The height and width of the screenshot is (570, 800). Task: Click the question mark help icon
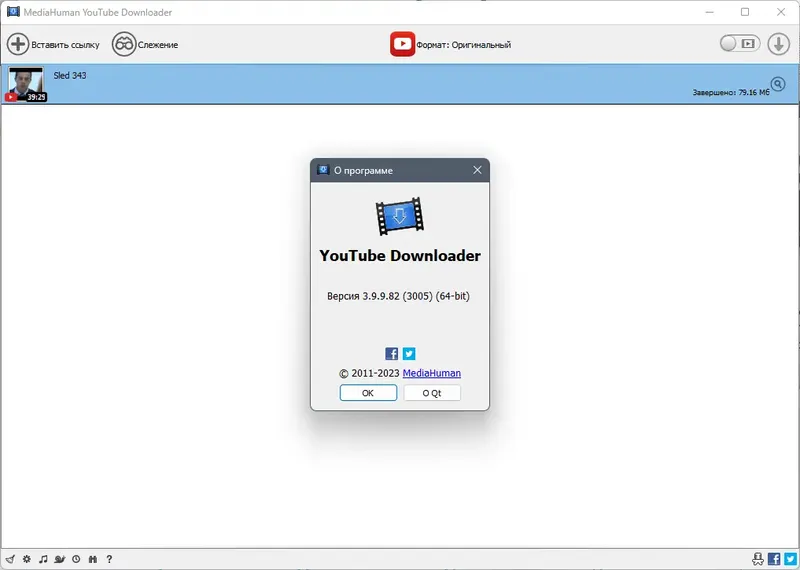point(109,559)
